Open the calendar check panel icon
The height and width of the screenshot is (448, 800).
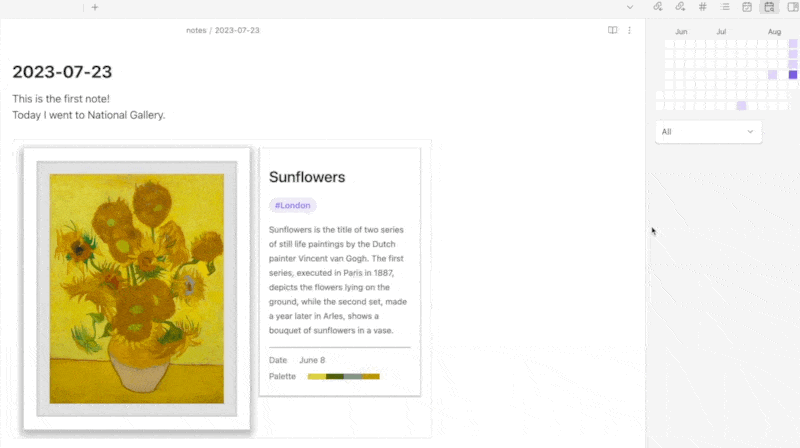[x=747, y=7]
